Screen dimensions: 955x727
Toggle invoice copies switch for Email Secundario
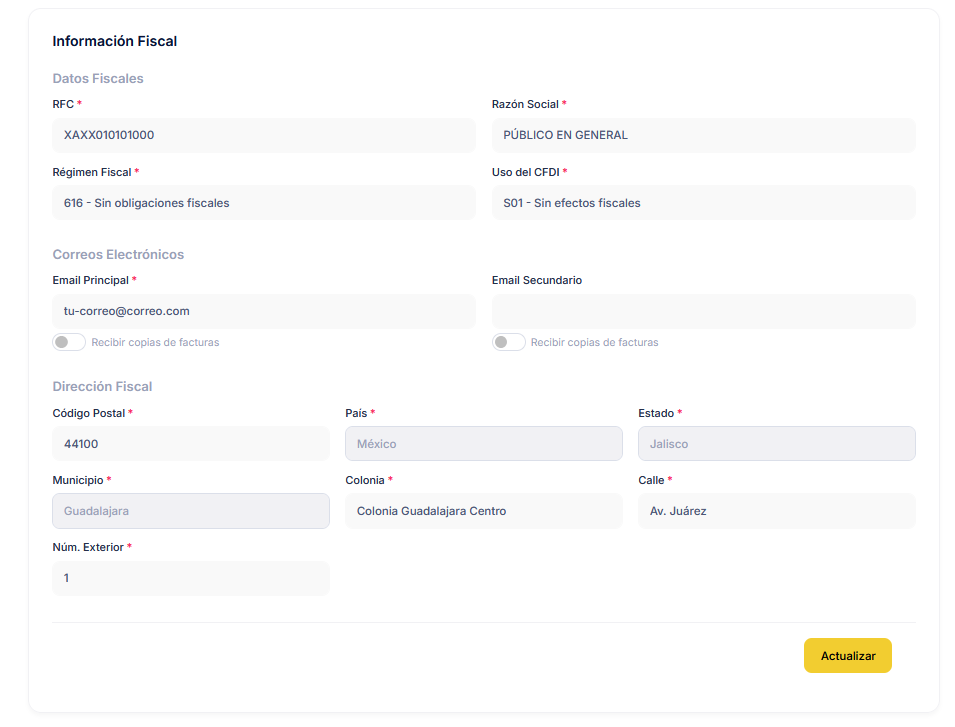click(x=509, y=342)
